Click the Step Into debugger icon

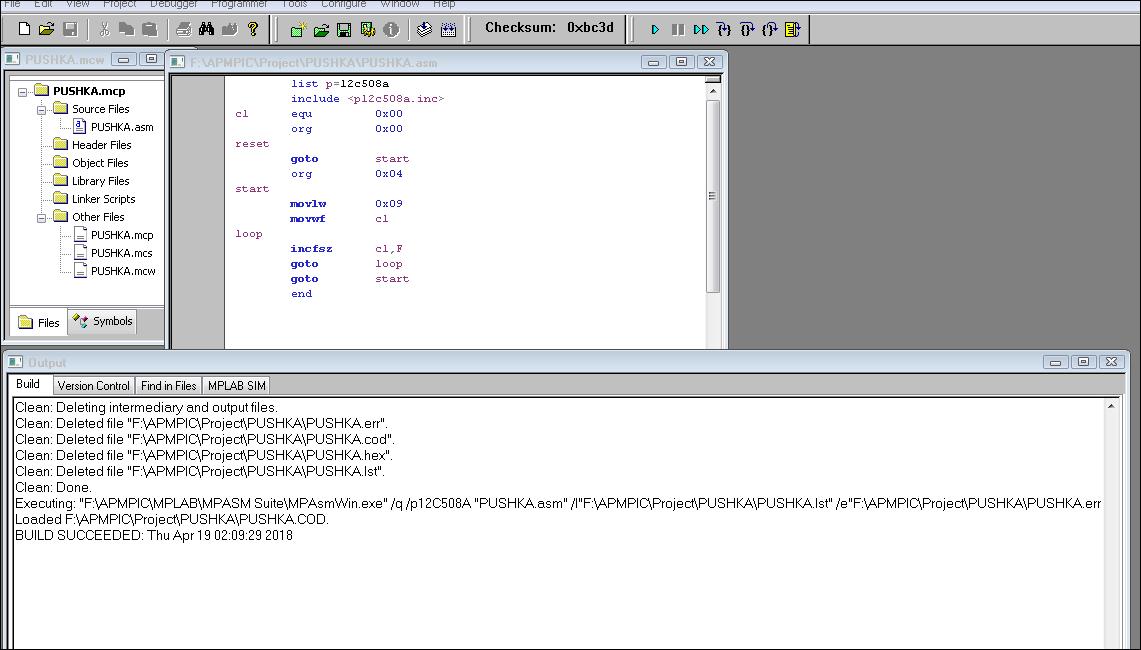click(724, 30)
